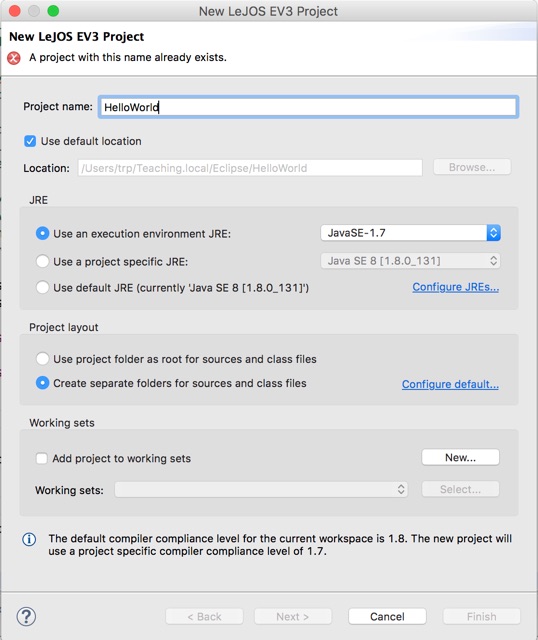Click the help question mark icon

(x=27, y=616)
